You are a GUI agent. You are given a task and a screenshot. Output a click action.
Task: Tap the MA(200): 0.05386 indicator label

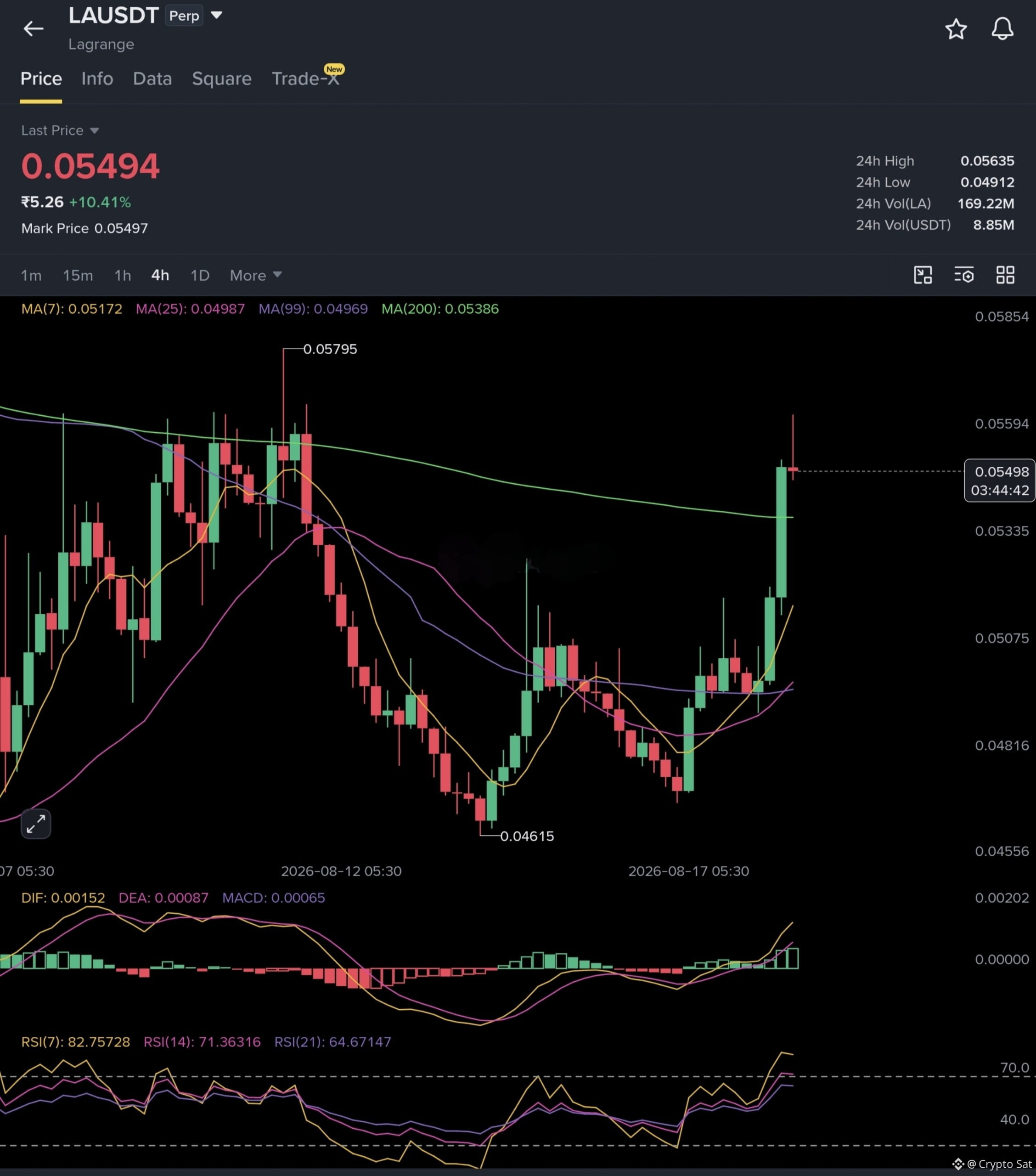click(x=440, y=309)
